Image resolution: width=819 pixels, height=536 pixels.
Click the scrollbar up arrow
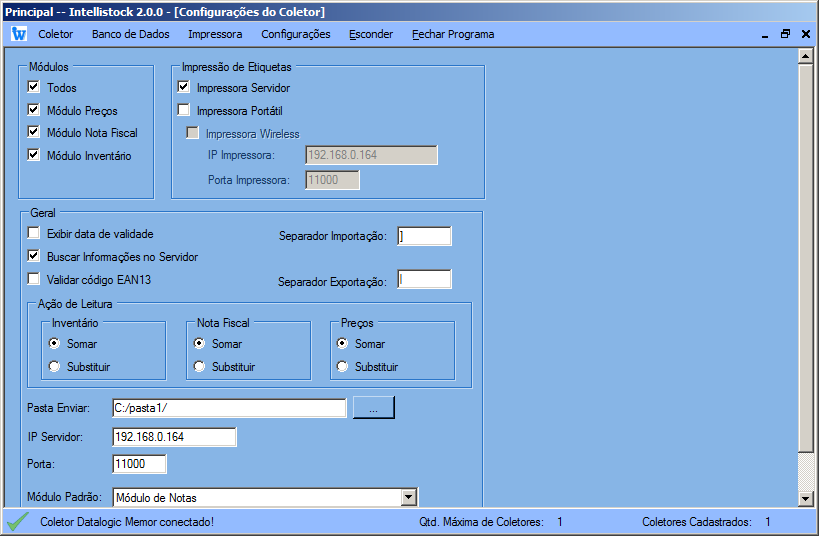tap(805, 55)
